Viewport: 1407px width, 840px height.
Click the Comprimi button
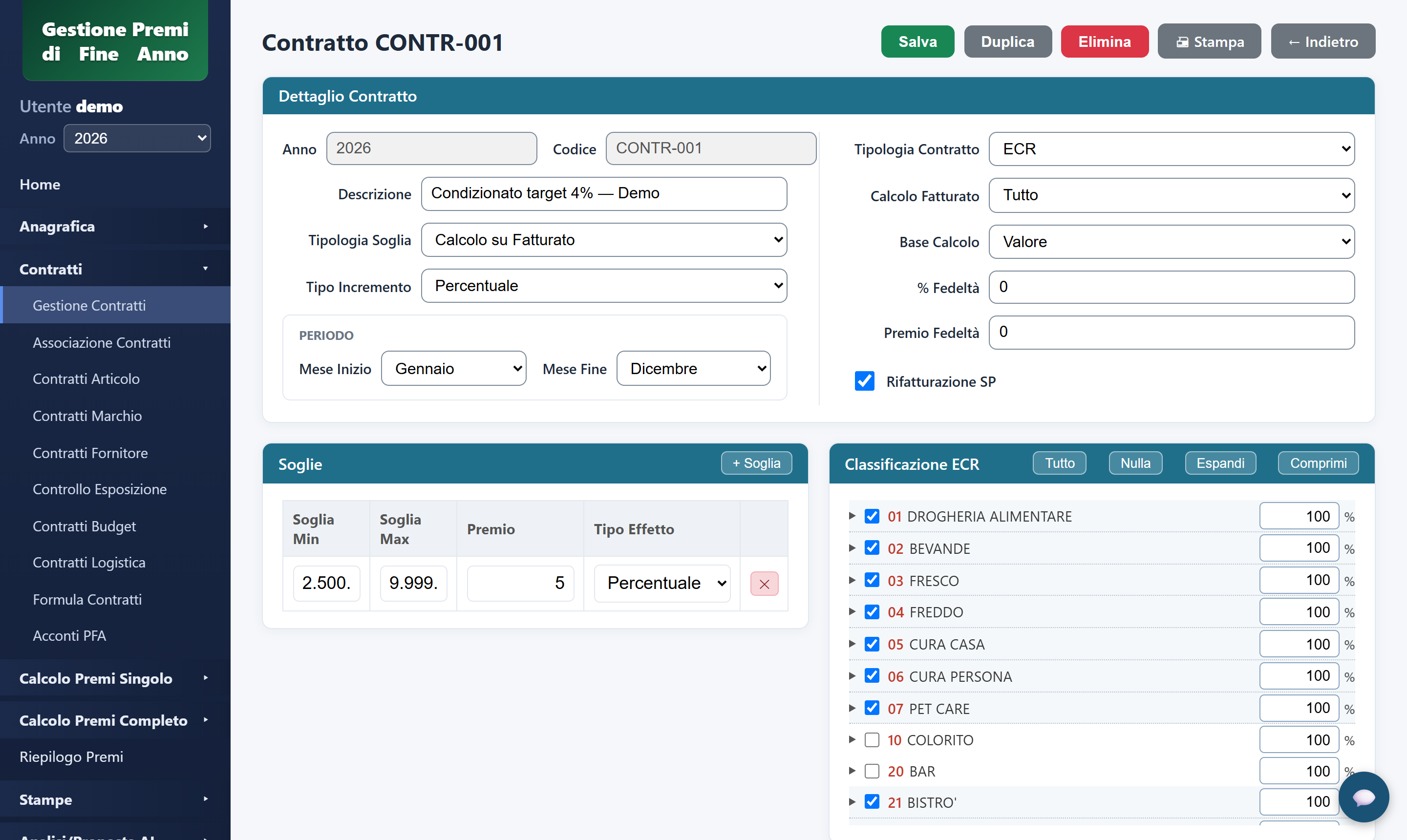point(1318,463)
